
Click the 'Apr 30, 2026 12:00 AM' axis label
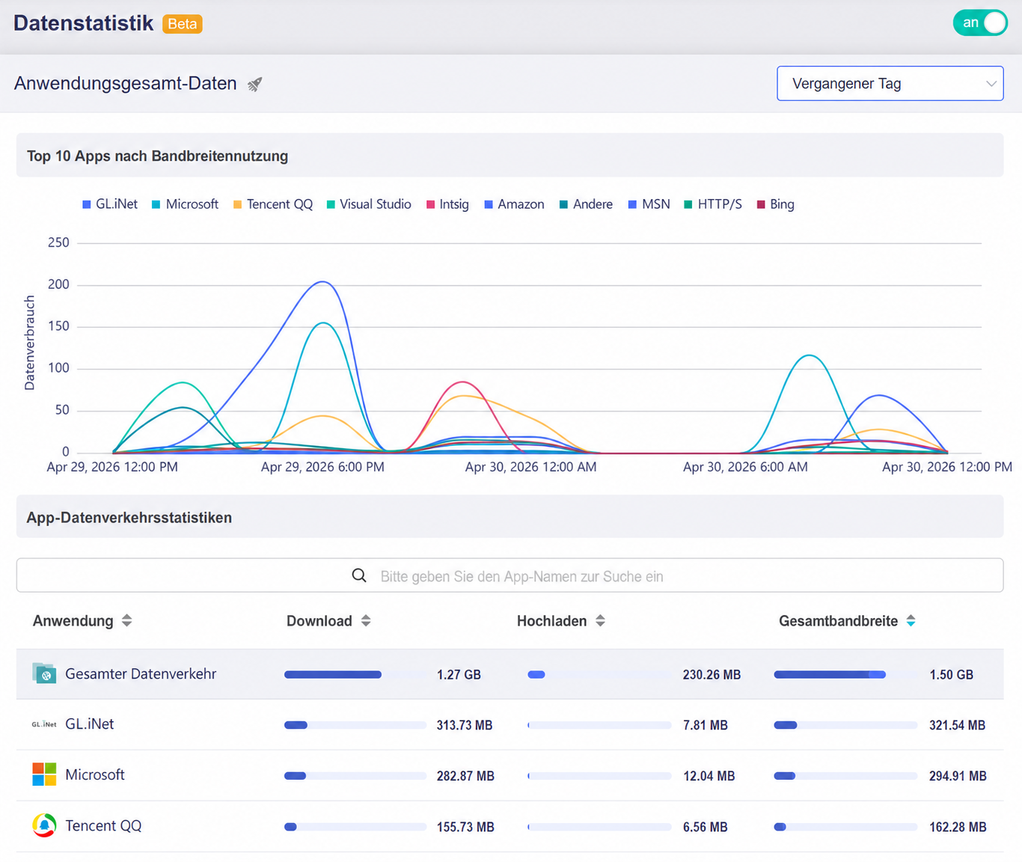tap(531, 467)
